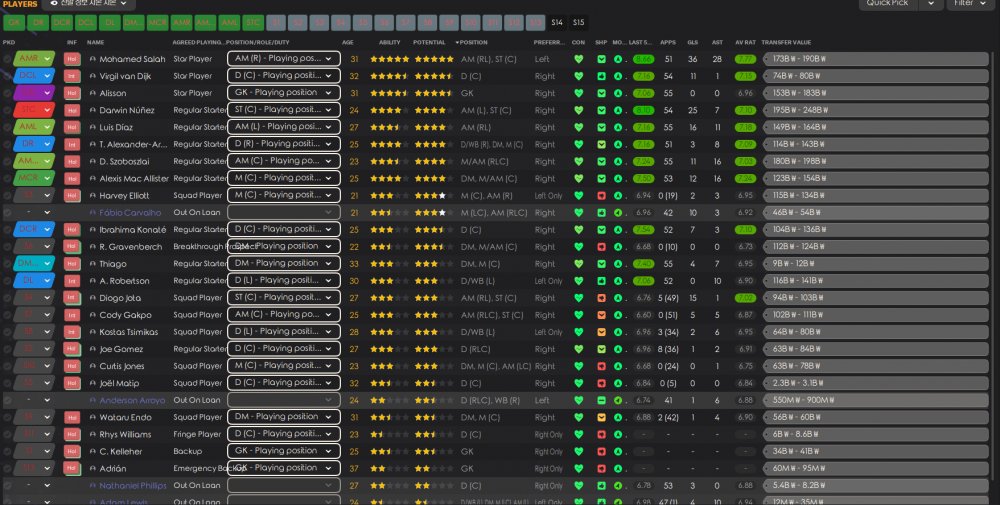Click the Quick Pick button

(x=888, y=4)
